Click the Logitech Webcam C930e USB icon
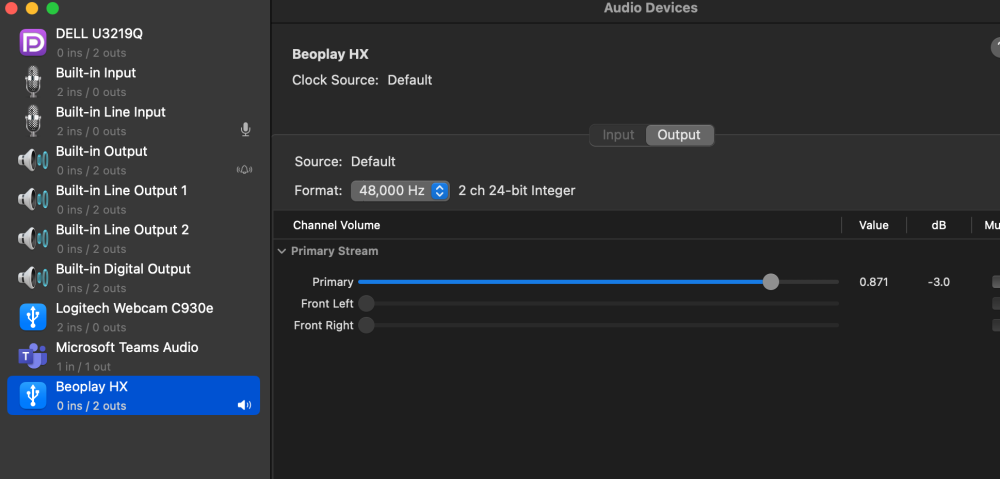Viewport: 1000px width, 479px height. (x=33, y=317)
